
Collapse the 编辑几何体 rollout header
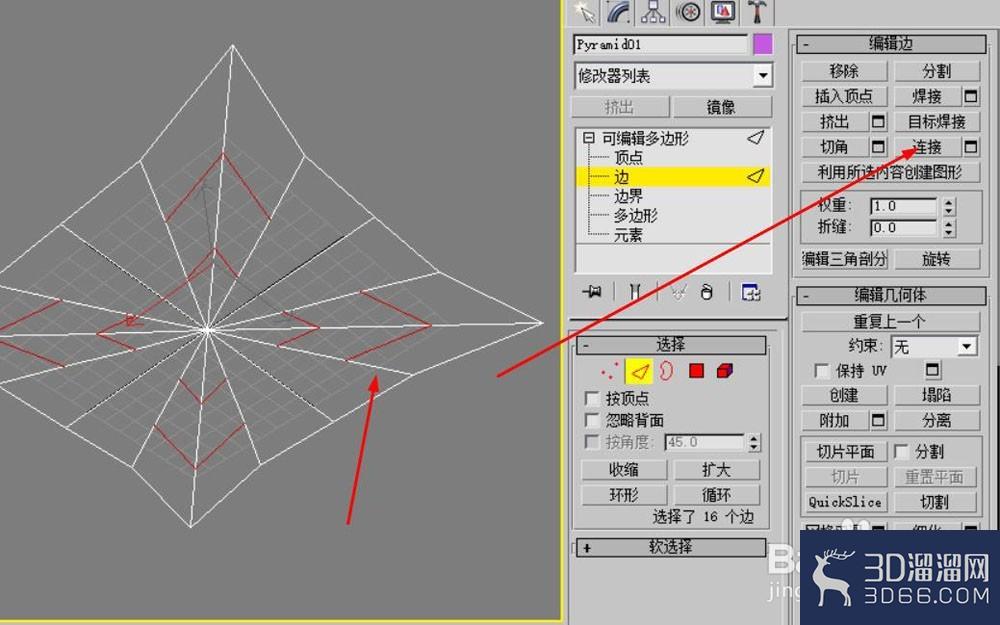point(891,295)
